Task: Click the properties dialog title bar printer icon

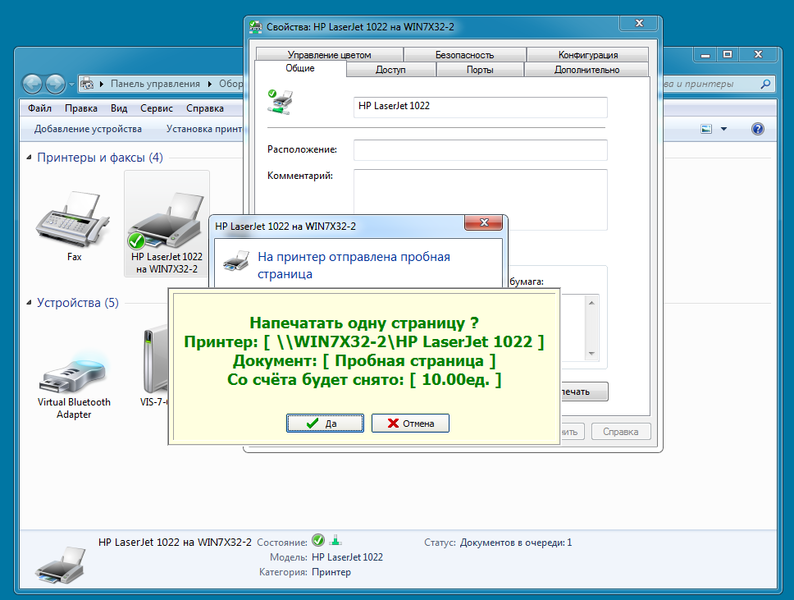Action: (256, 27)
